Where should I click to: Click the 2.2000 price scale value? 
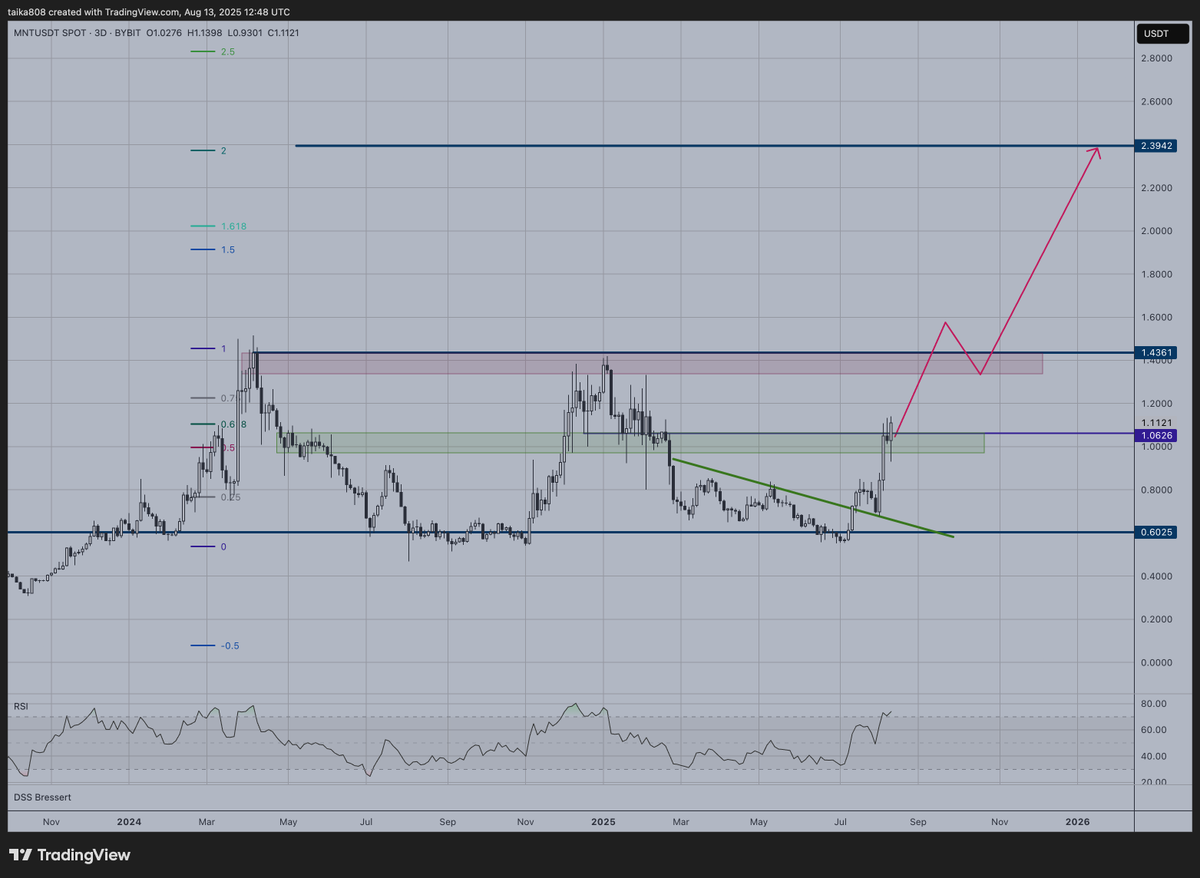1156,188
